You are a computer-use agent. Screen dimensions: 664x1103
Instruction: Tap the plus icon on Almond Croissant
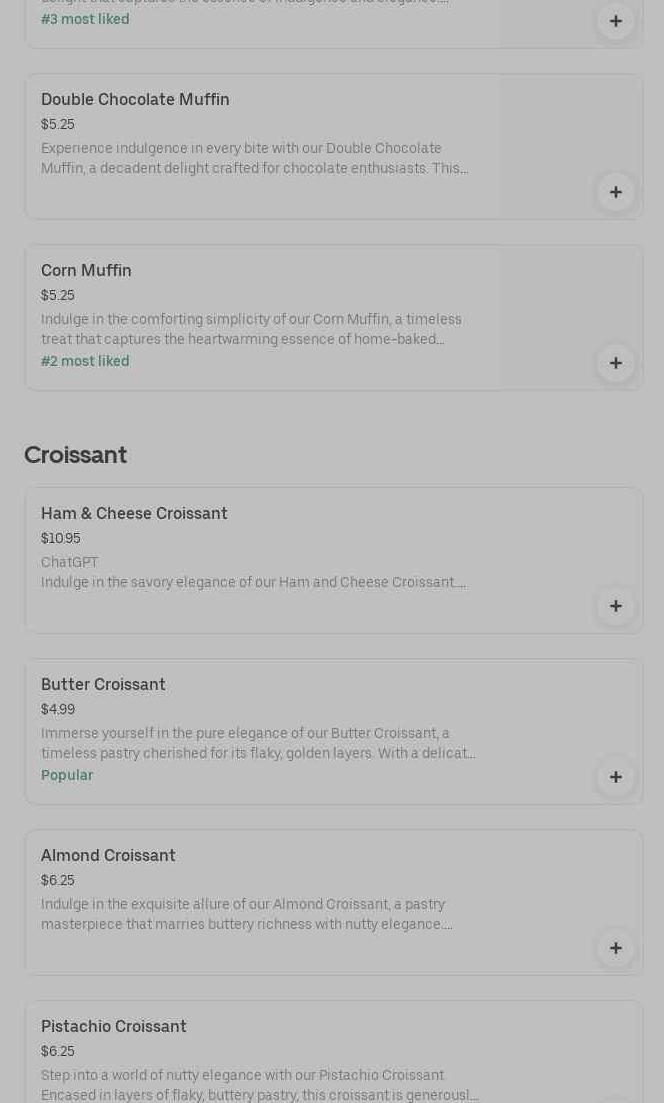(616, 948)
